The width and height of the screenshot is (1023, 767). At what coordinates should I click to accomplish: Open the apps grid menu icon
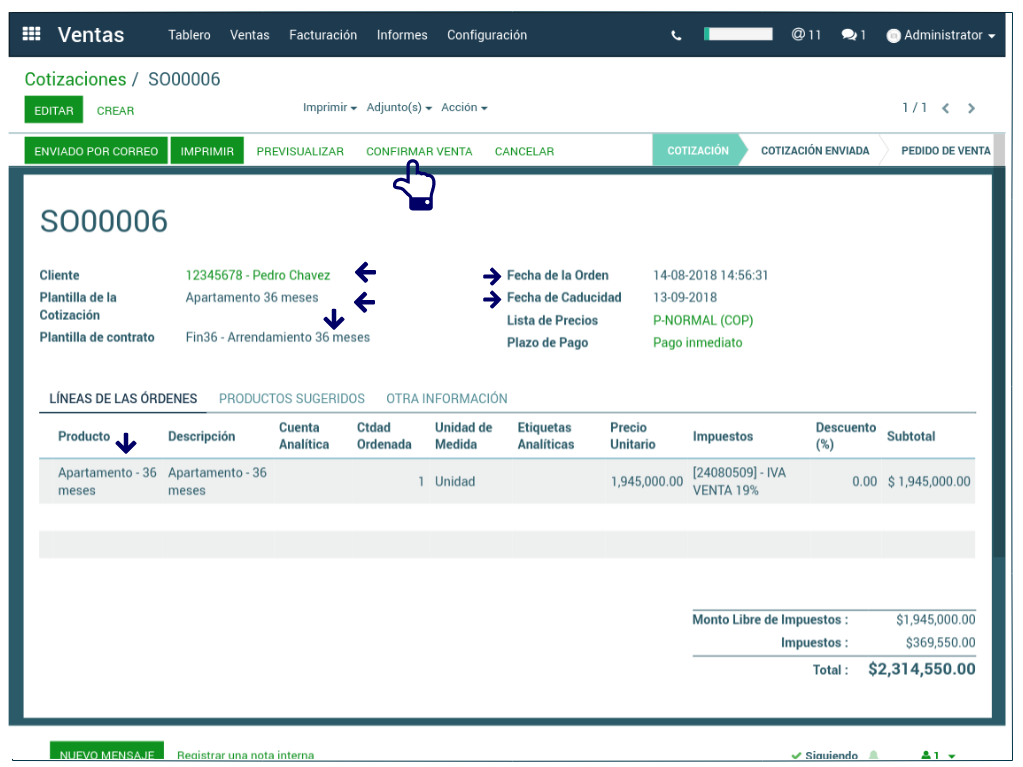coord(31,34)
